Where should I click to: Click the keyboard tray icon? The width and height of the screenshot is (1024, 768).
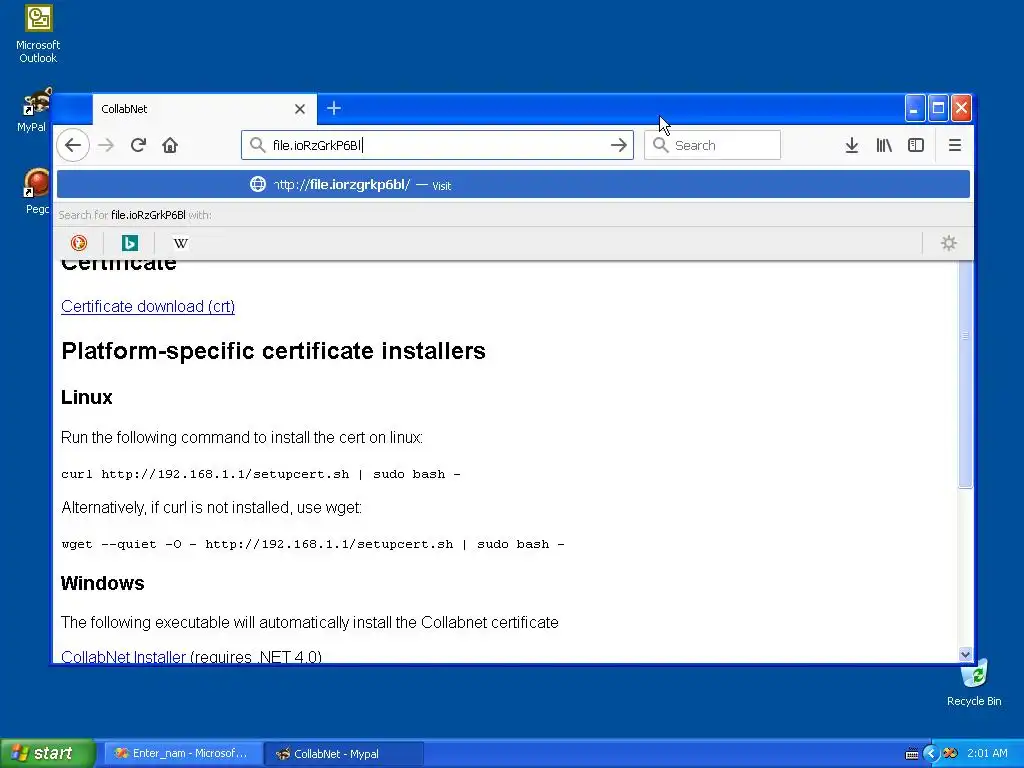(912, 754)
